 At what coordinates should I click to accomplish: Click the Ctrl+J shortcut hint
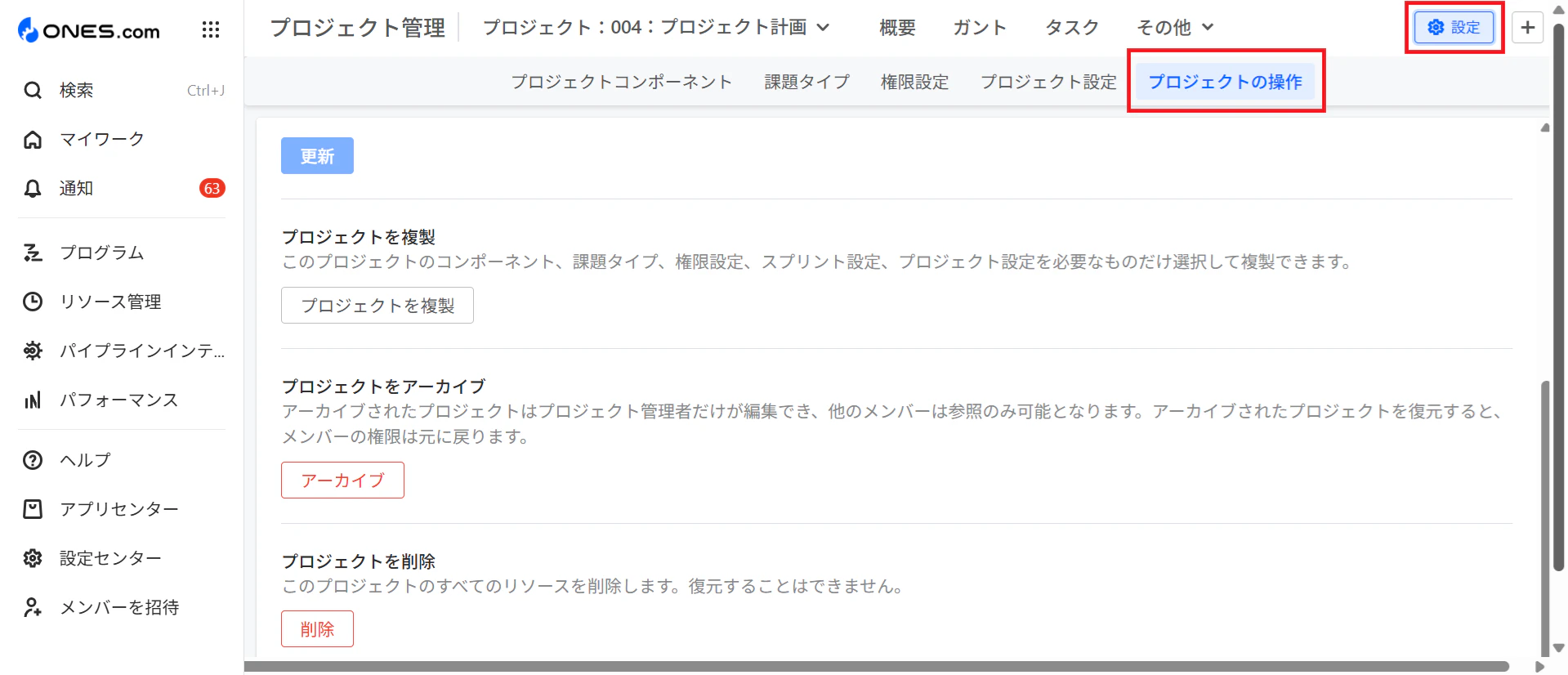point(206,90)
